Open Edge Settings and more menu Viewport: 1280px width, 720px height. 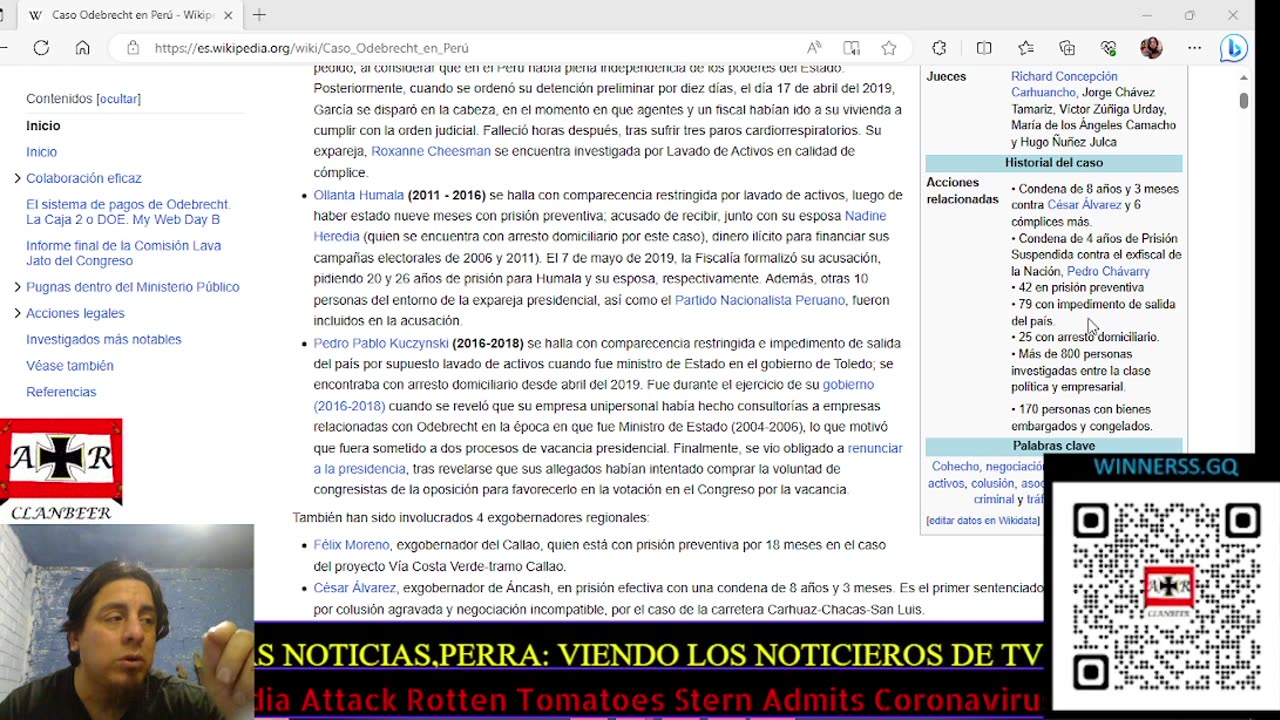[x=1194, y=47]
